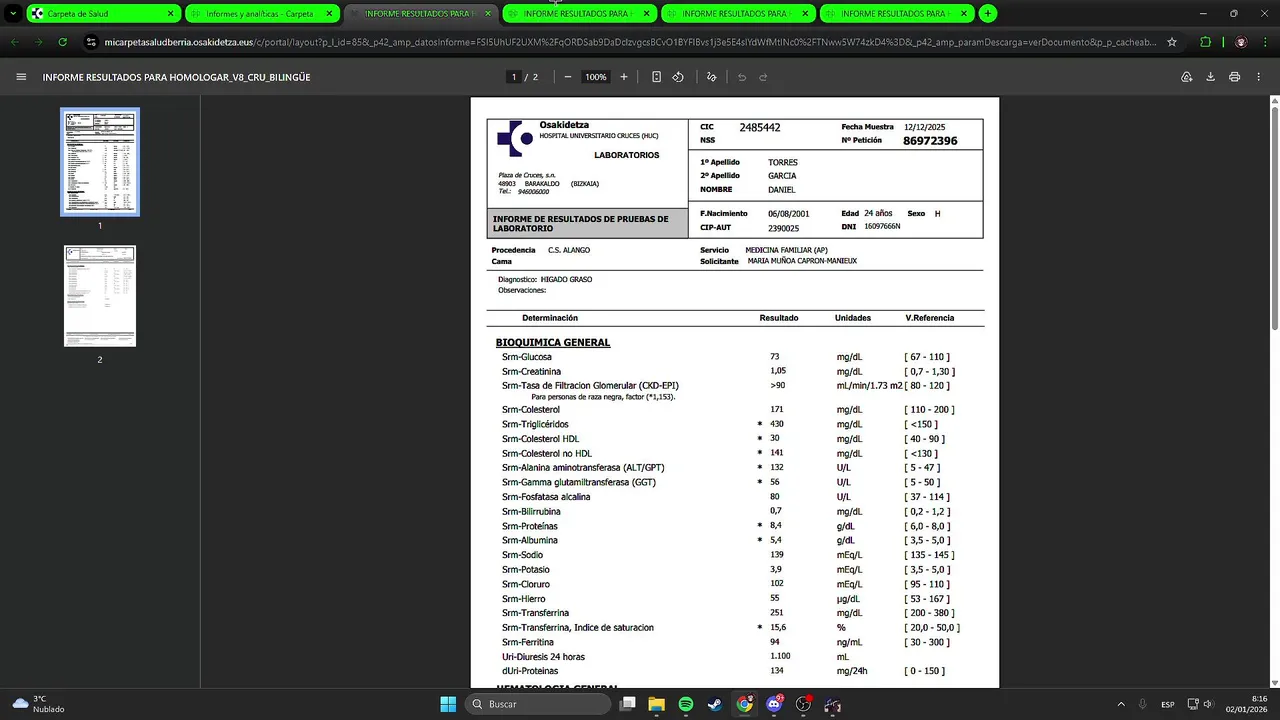
Task: Select the Srm-Colesterol HDL row label
Action: pyautogui.click(x=540, y=439)
